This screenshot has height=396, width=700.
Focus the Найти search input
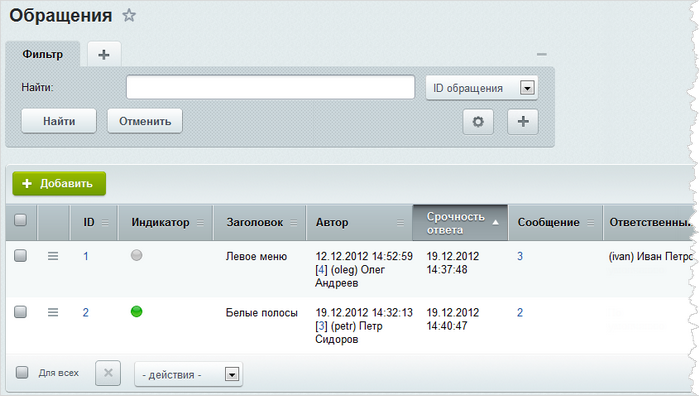pyautogui.click(x=271, y=88)
